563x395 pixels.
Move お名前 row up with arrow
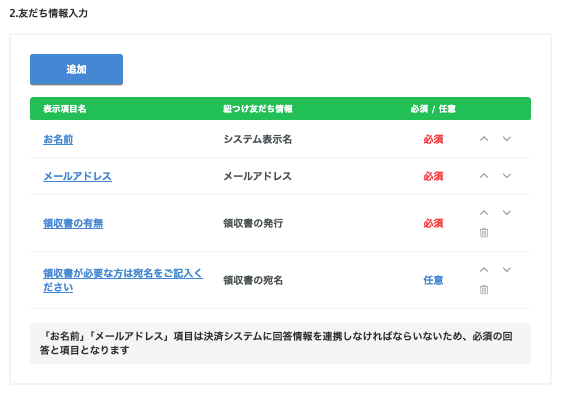tap(484, 139)
